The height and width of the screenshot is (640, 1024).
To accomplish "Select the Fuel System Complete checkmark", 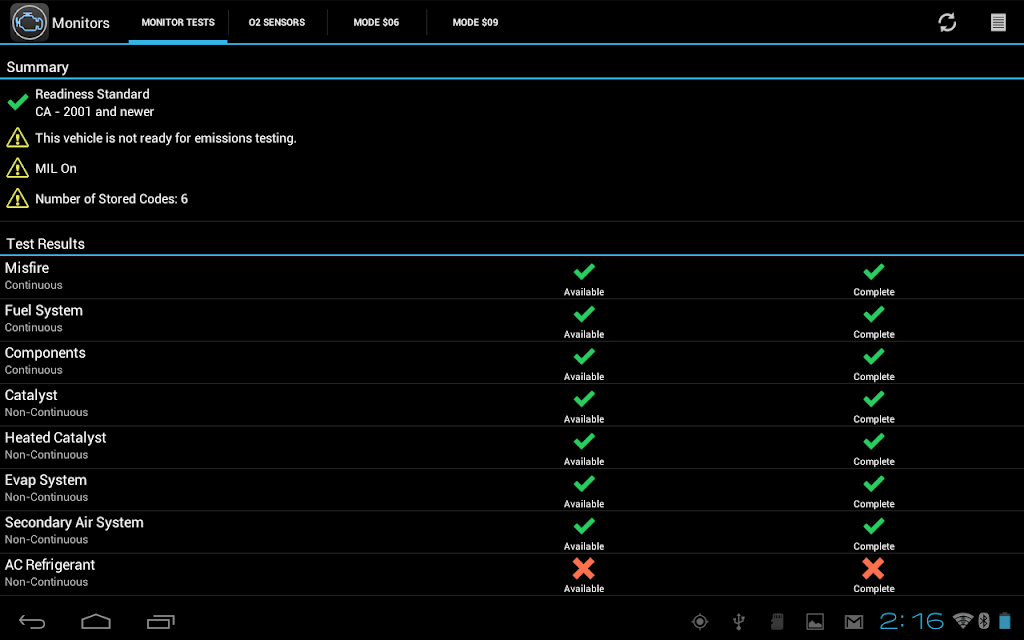I will [874, 314].
